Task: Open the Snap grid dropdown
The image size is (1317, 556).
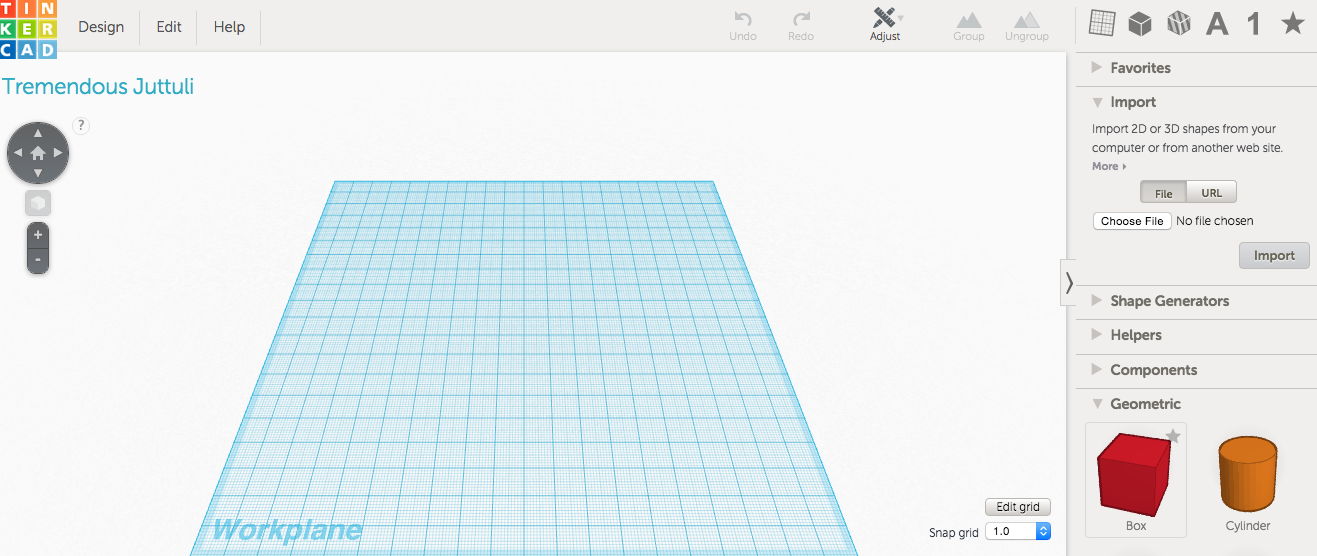Action: click(x=1018, y=532)
